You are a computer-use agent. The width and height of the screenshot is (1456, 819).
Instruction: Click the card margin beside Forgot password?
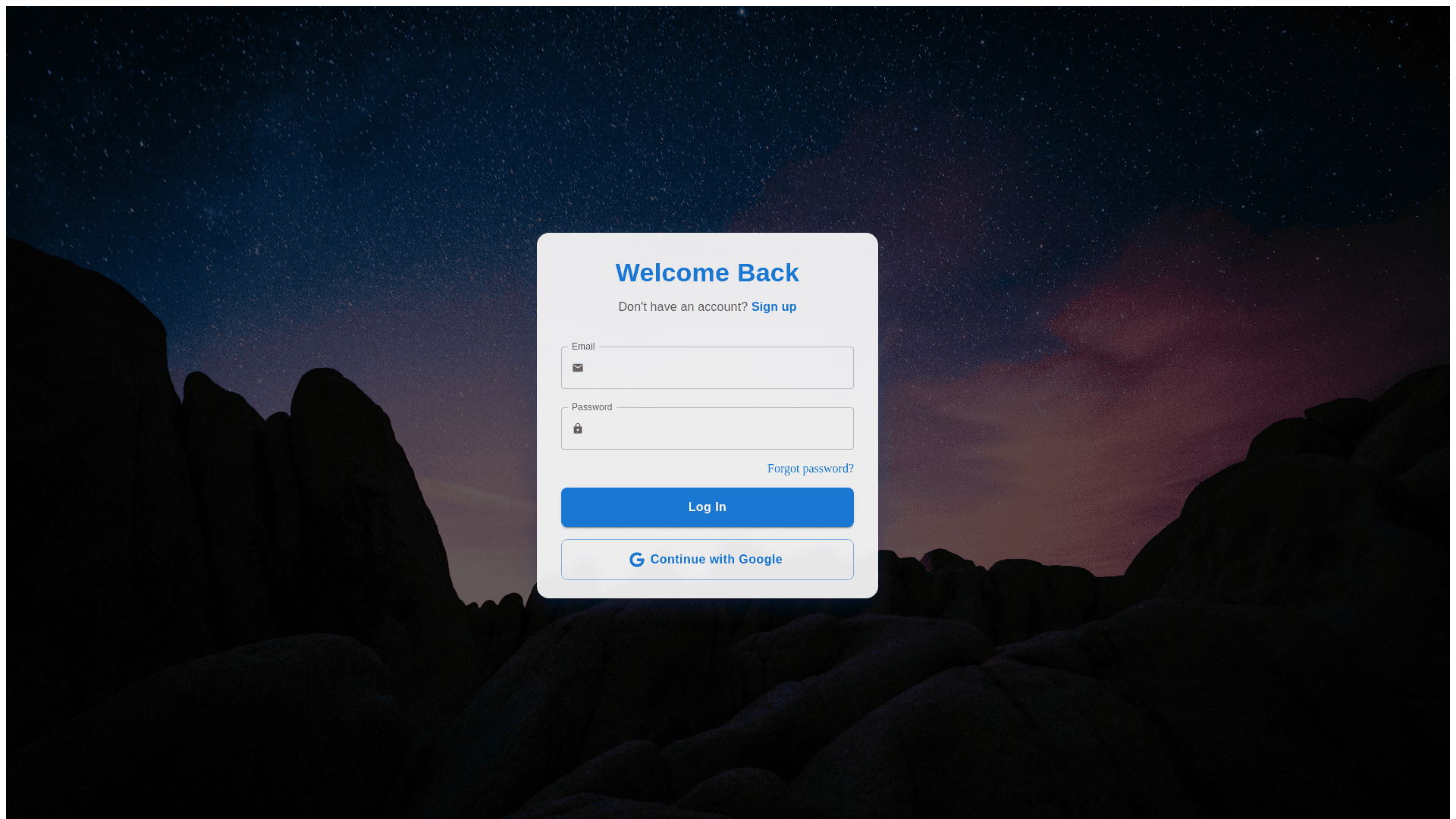tap(660, 469)
